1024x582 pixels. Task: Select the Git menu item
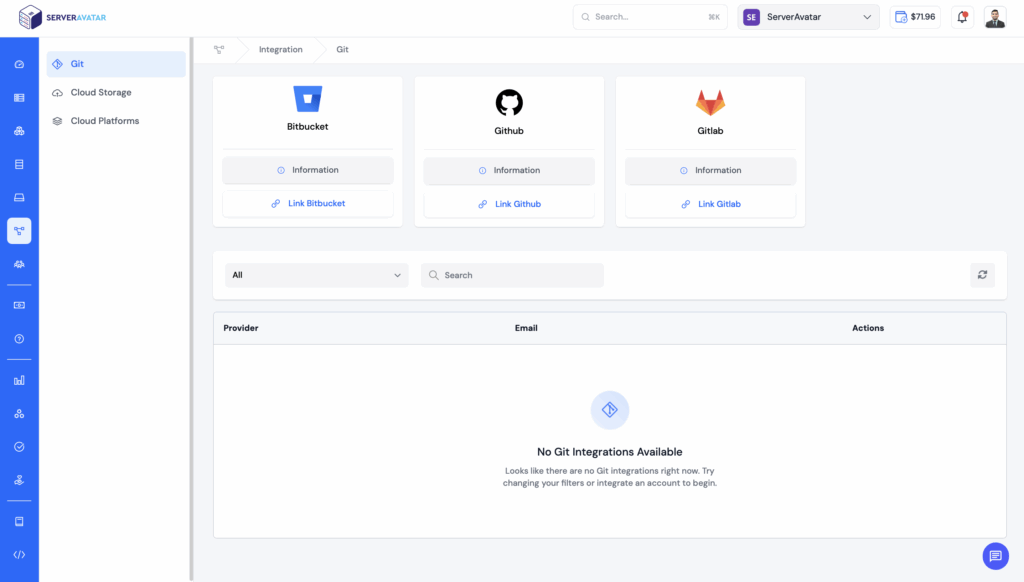click(x=116, y=64)
